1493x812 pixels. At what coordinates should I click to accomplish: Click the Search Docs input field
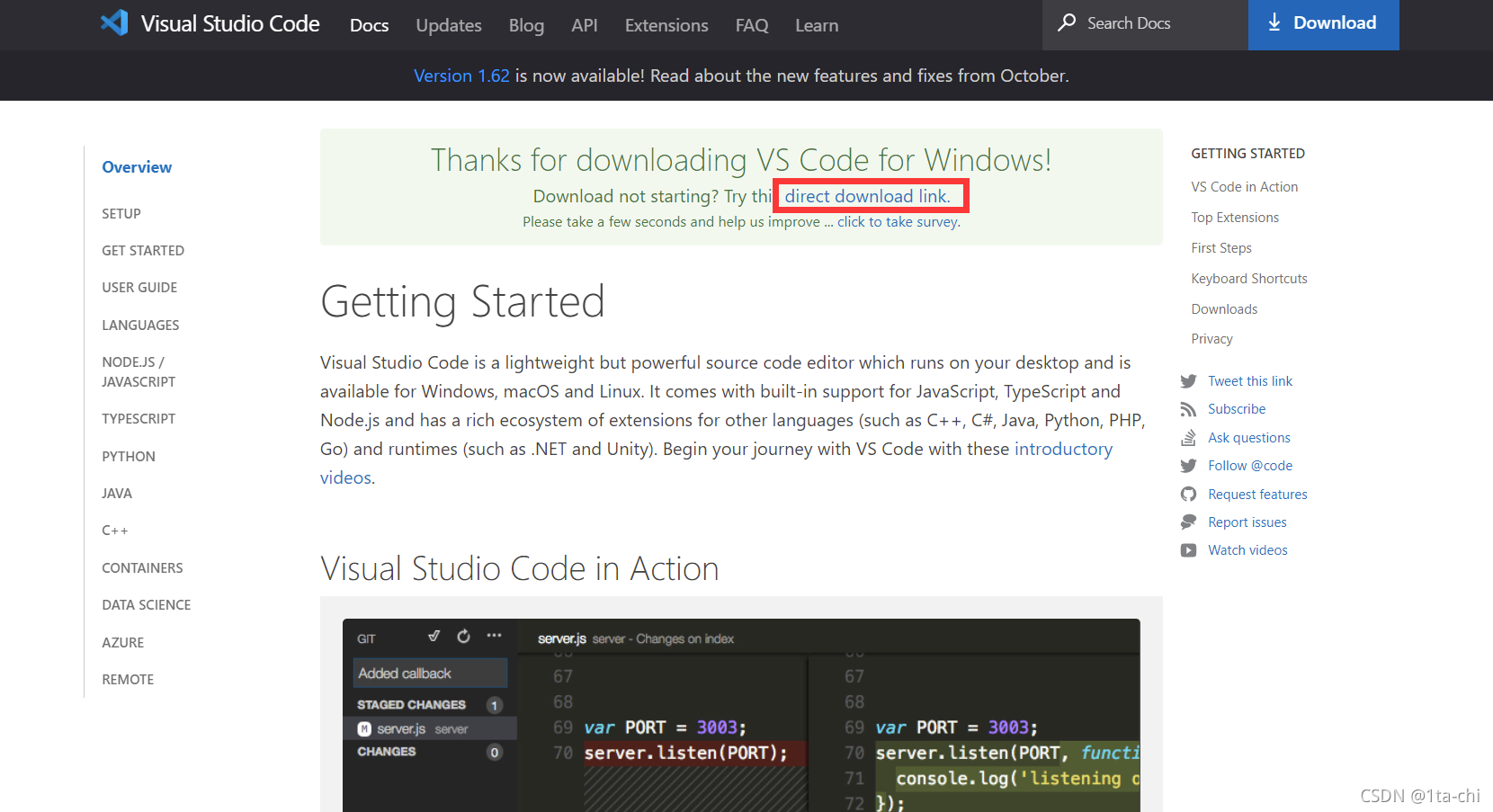[x=1145, y=24]
